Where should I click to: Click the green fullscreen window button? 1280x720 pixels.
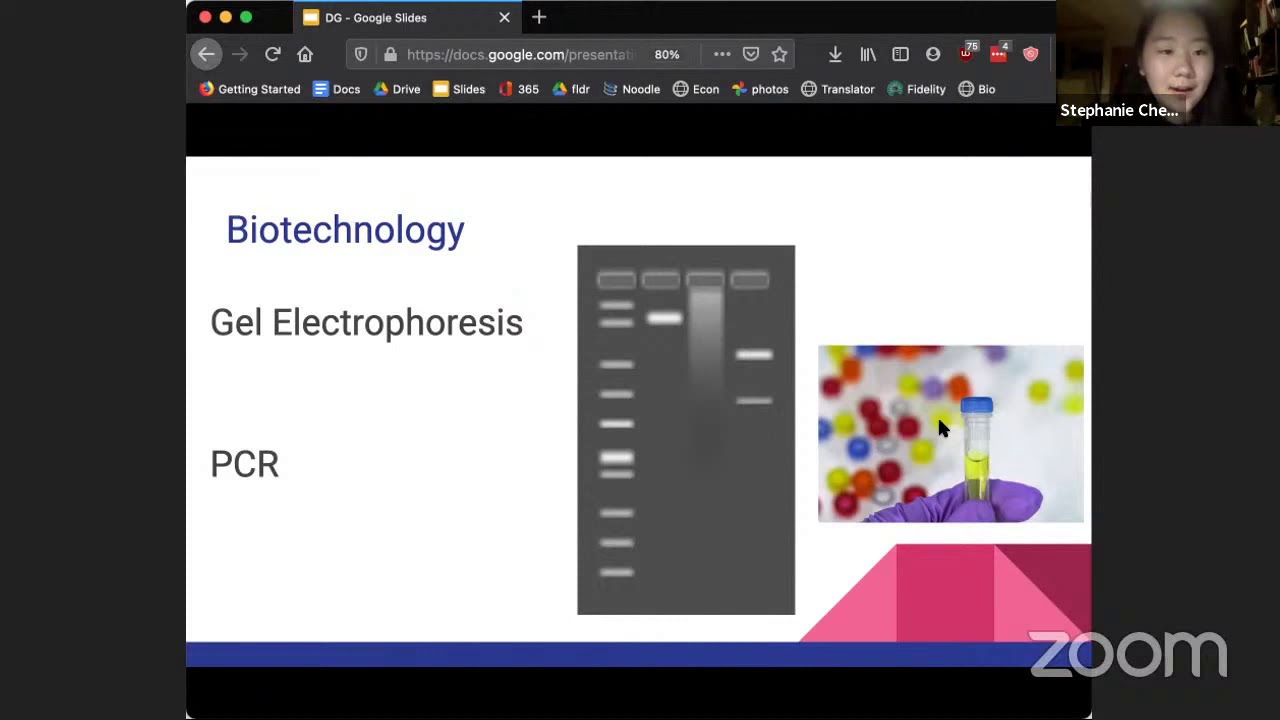pos(246,17)
